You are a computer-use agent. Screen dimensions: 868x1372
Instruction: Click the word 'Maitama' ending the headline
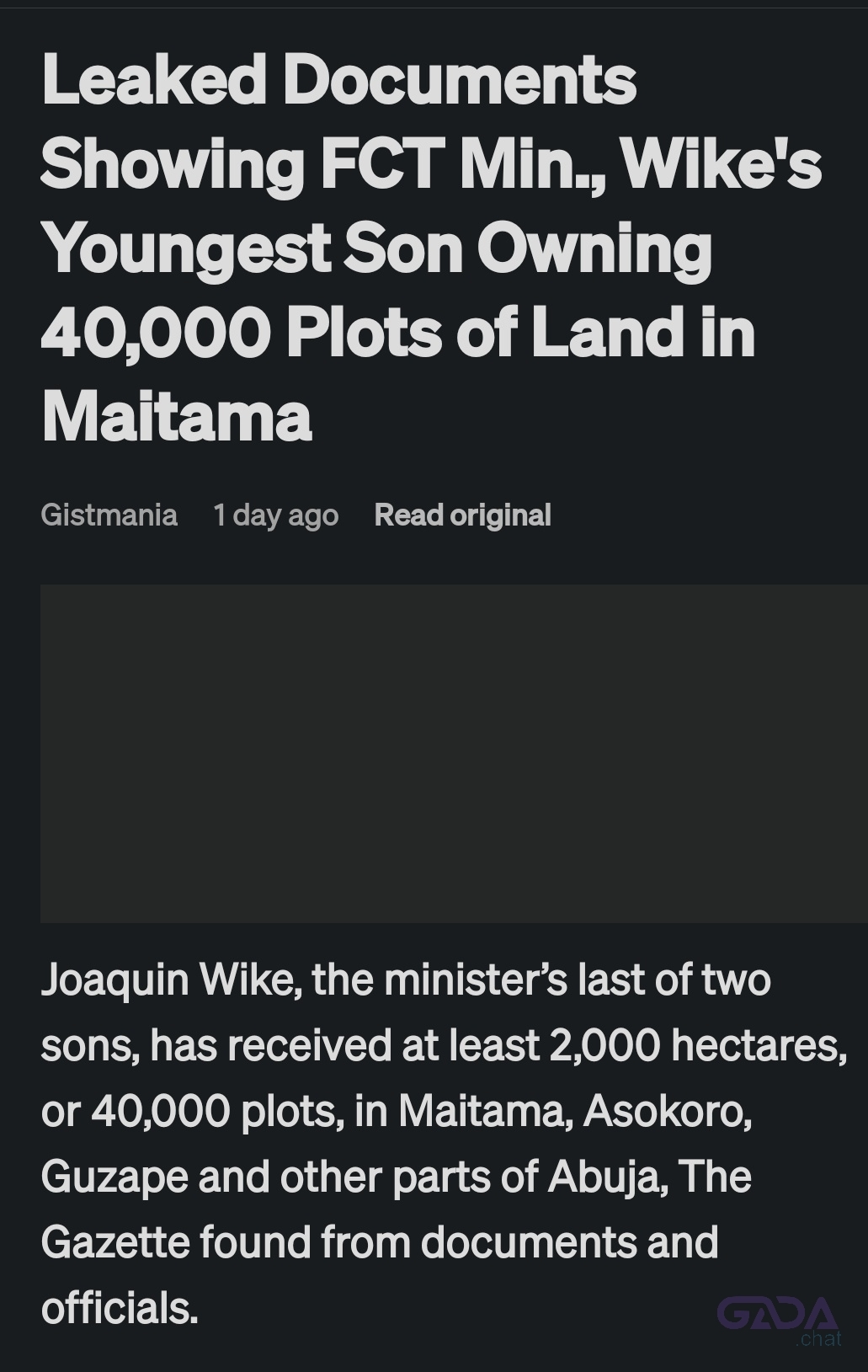point(176,416)
